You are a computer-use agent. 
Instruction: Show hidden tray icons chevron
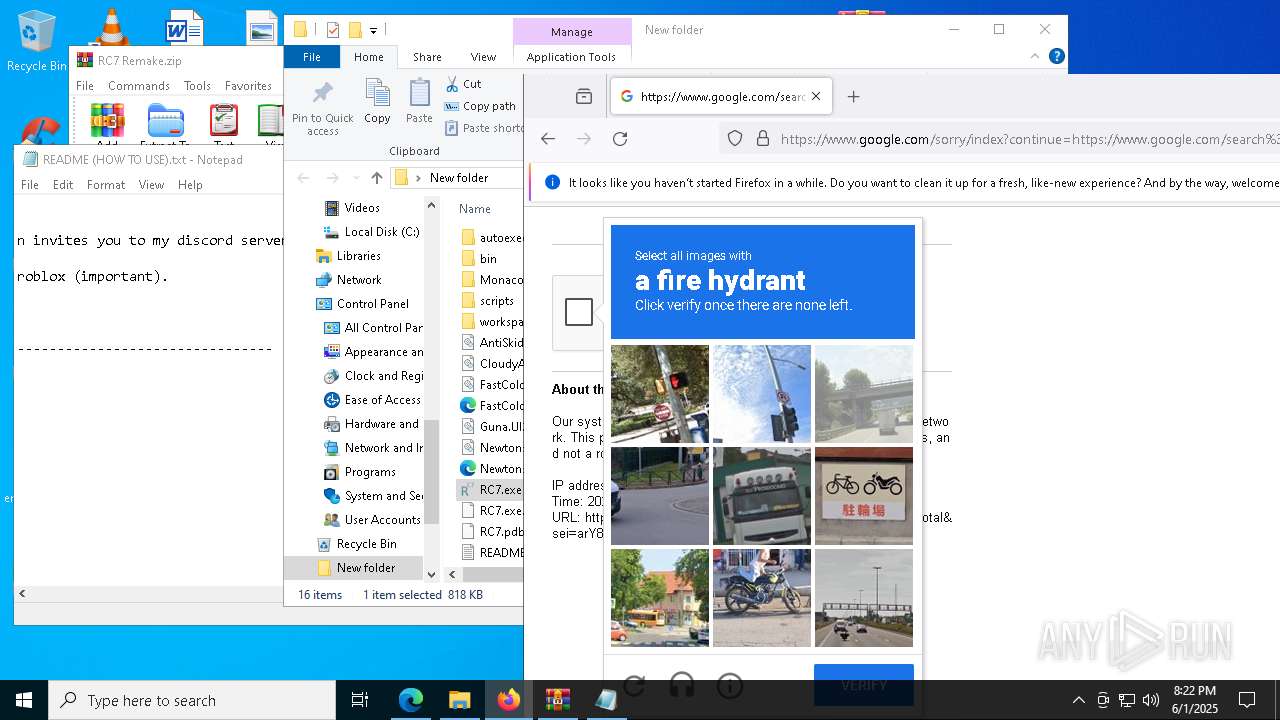1078,700
